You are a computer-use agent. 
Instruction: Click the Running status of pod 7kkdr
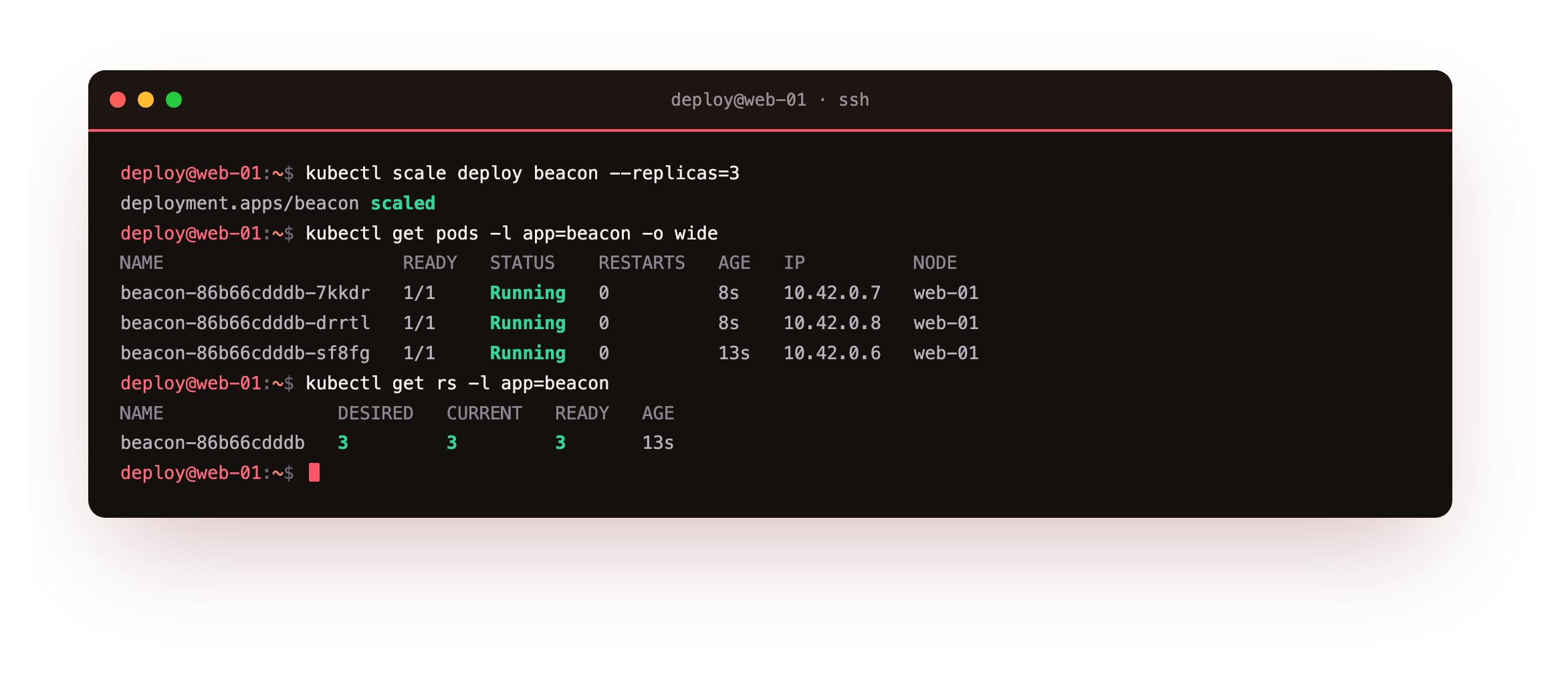tap(528, 293)
